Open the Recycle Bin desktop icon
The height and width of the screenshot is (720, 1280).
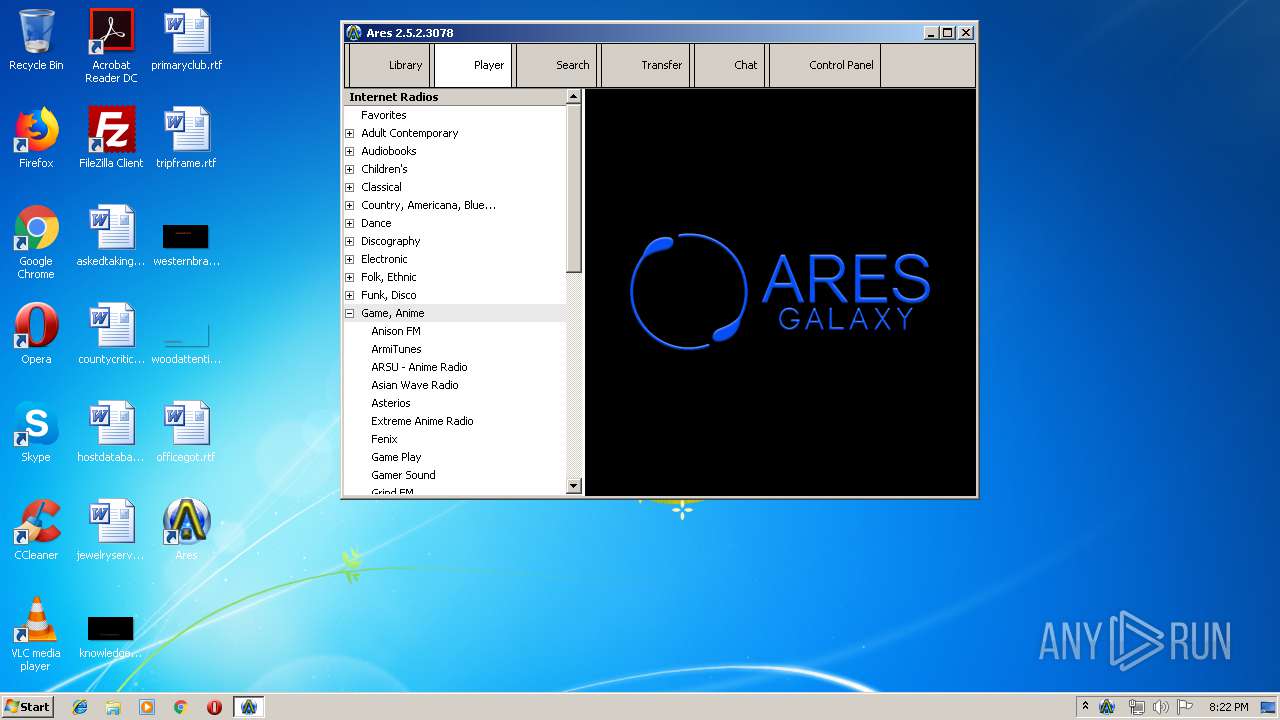(36, 40)
